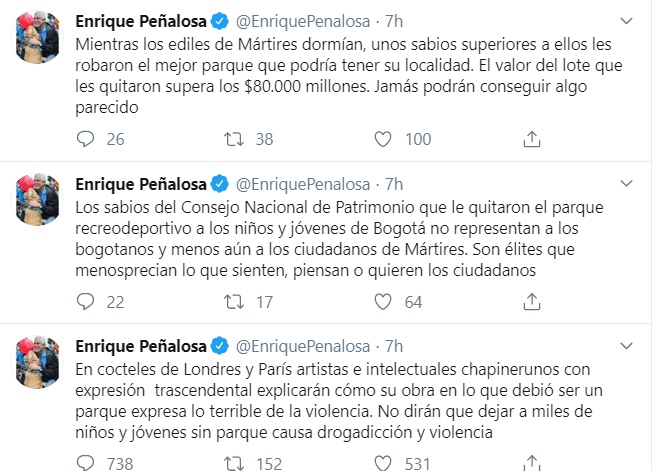
Task: Open the first tweet's more options chevron
Action: 626,21
